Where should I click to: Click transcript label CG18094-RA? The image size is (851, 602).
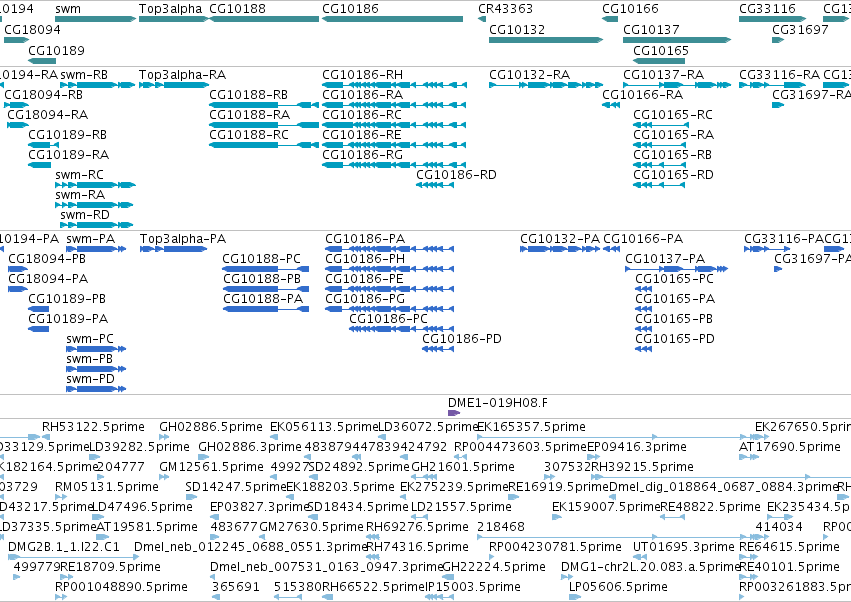coord(47,115)
